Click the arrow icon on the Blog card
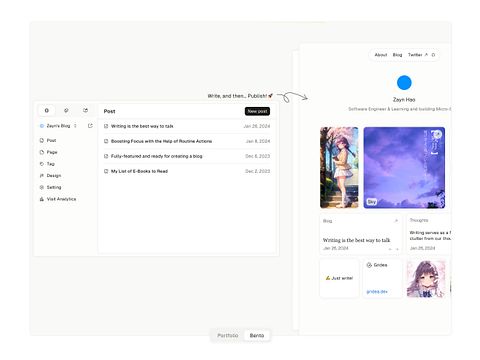Screen dimensions: 480x360 [396, 221]
